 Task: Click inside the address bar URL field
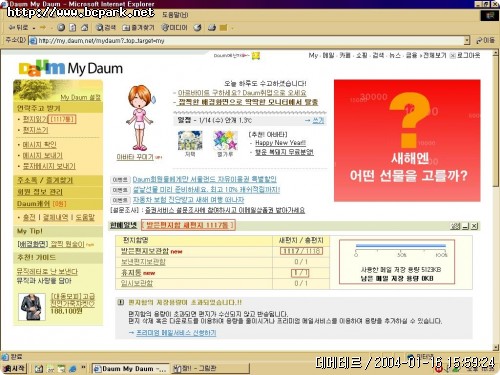[x=247, y=41]
